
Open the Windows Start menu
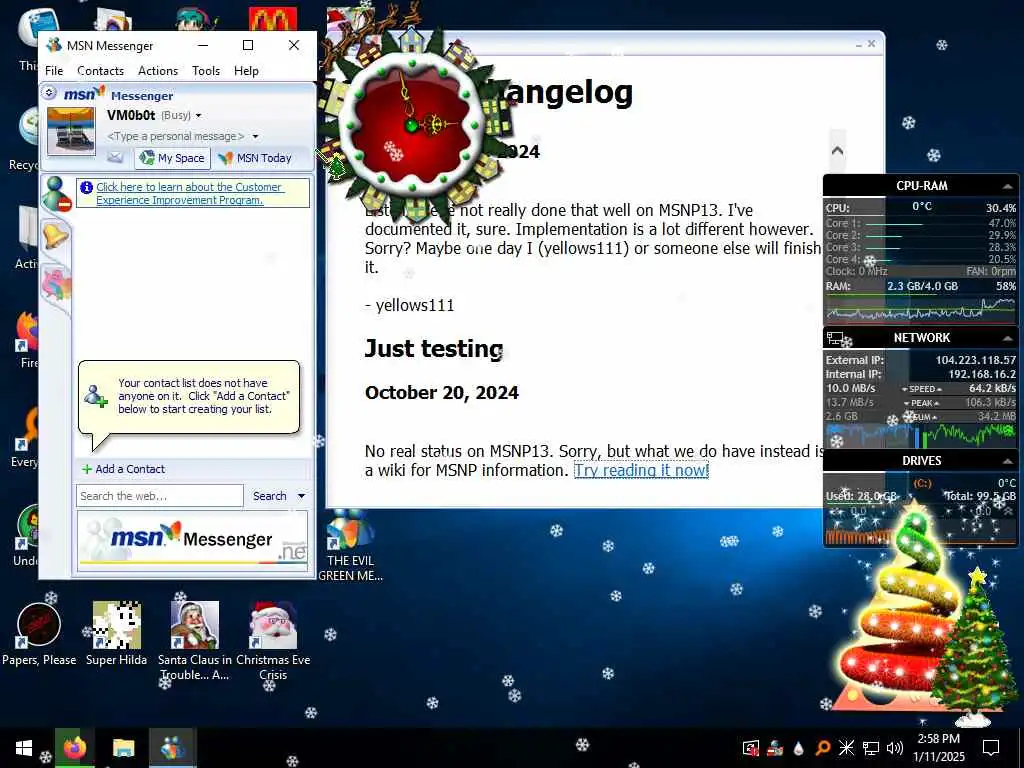[x=24, y=748]
